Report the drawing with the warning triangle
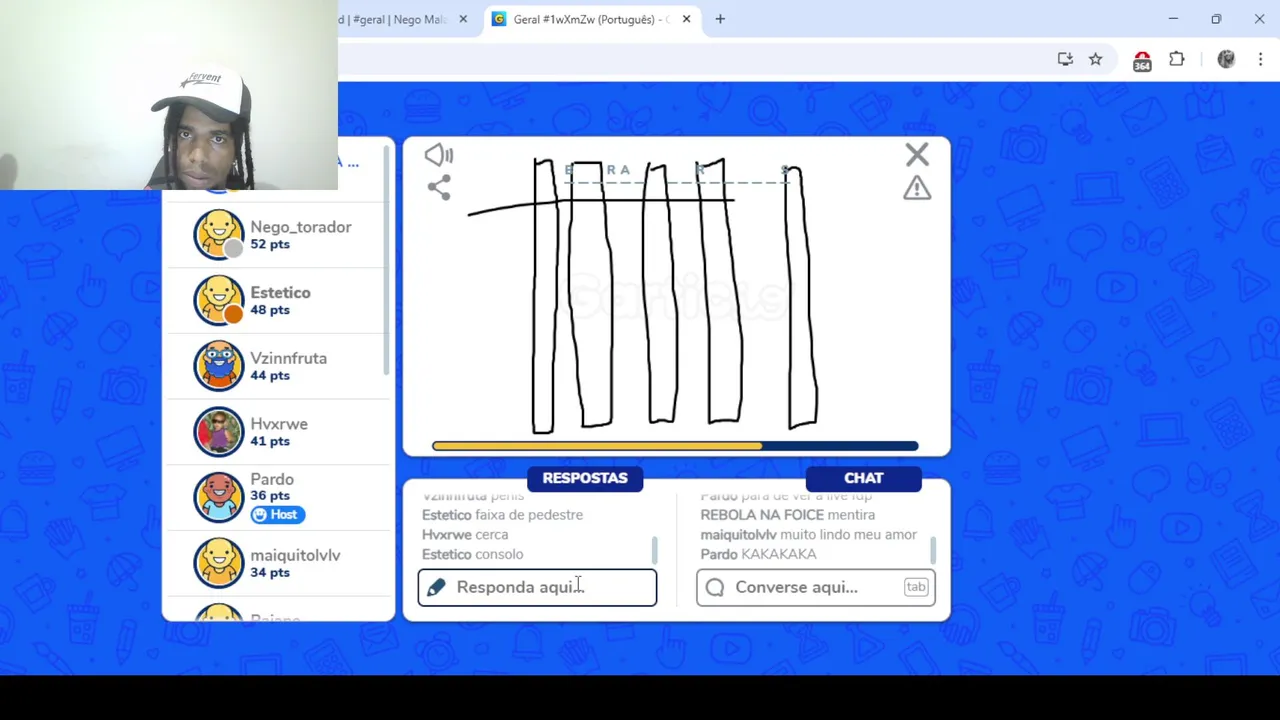The image size is (1280, 720). pyautogui.click(x=917, y=188)
